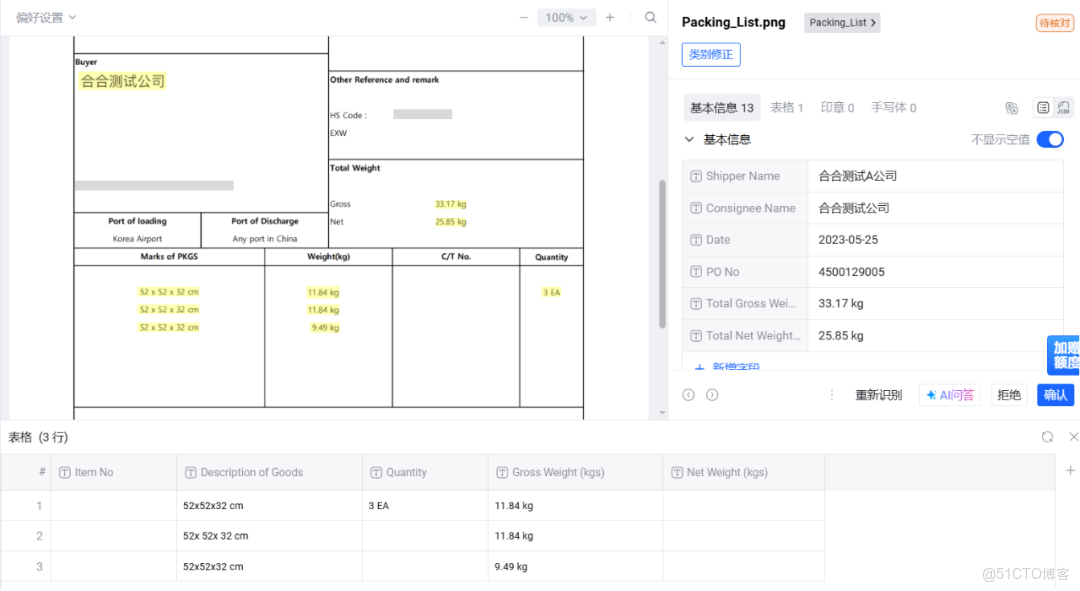Select the Date field icon marker
1080x591 pixels.
click(694, 239)
